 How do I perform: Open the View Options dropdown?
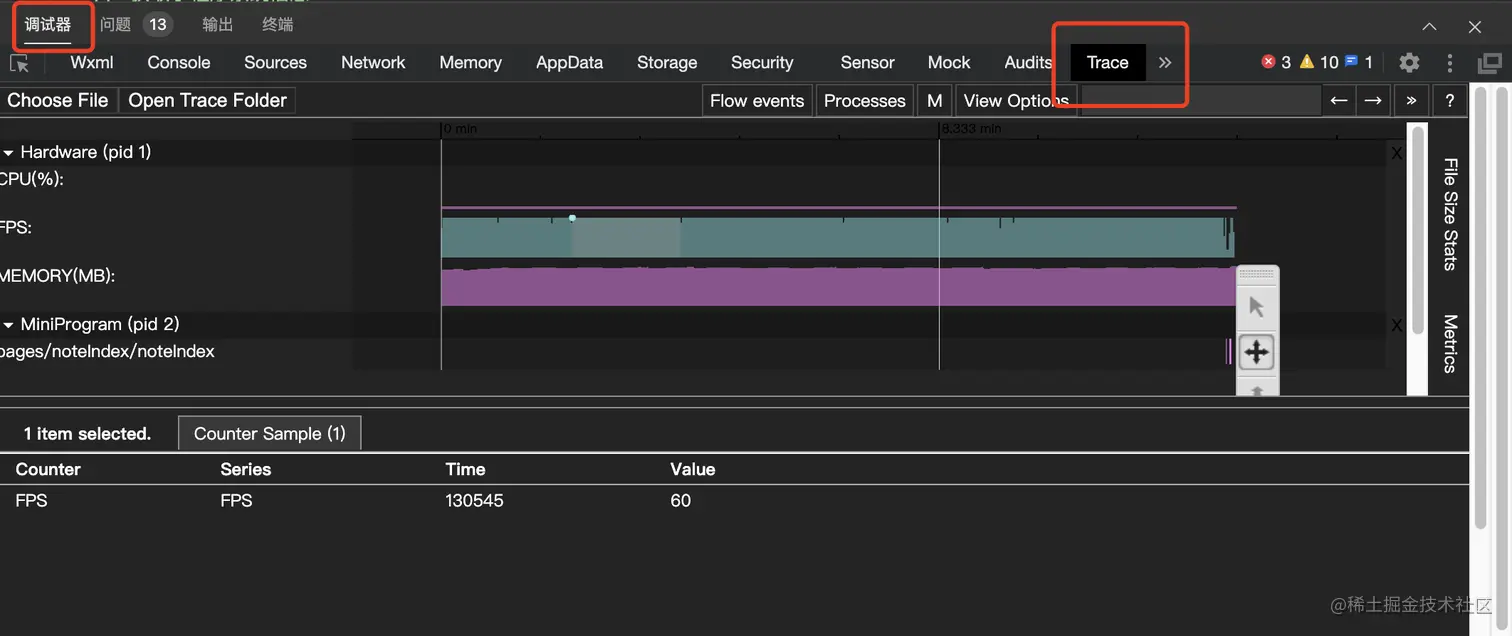pyautogui.click(x=1015, y=100)
